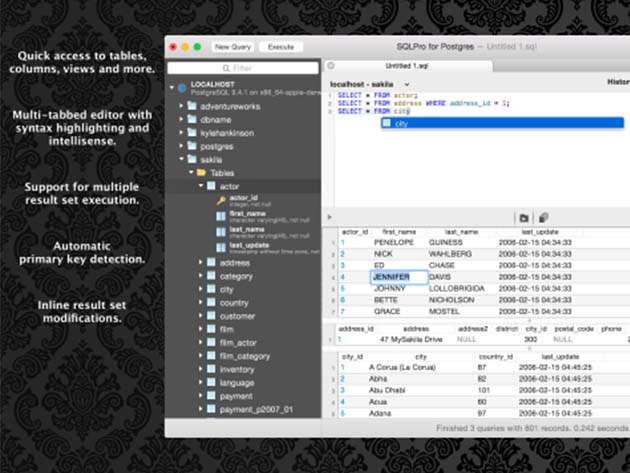Sort by the first_name column header
630x473 pixels.
pyautogui.click(x=399, y=232)
